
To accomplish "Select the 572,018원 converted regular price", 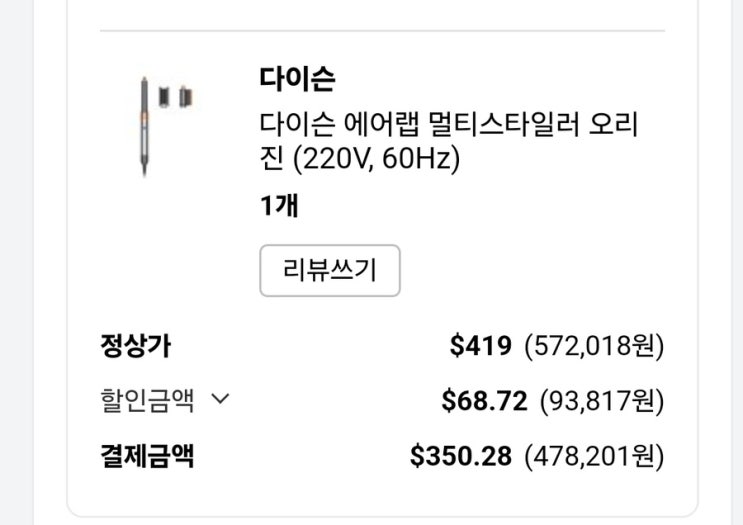I will click(594, 347).
